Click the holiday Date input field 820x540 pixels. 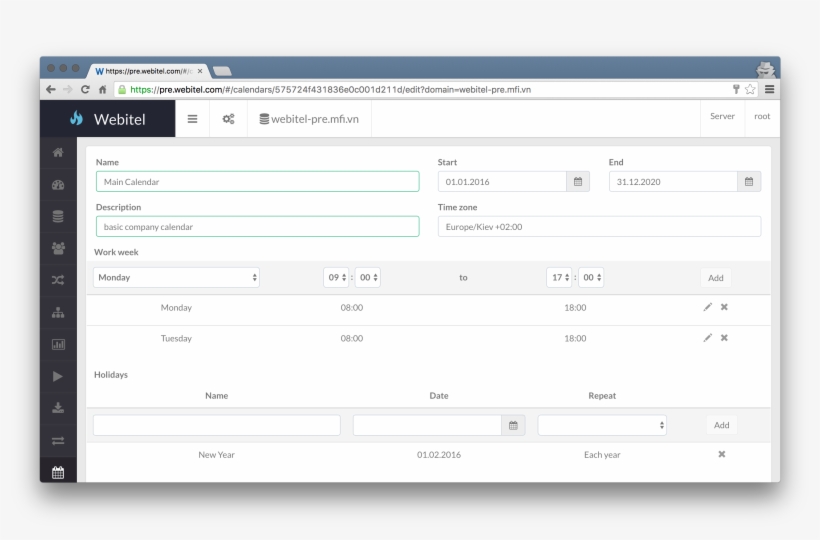pos(428,426)
